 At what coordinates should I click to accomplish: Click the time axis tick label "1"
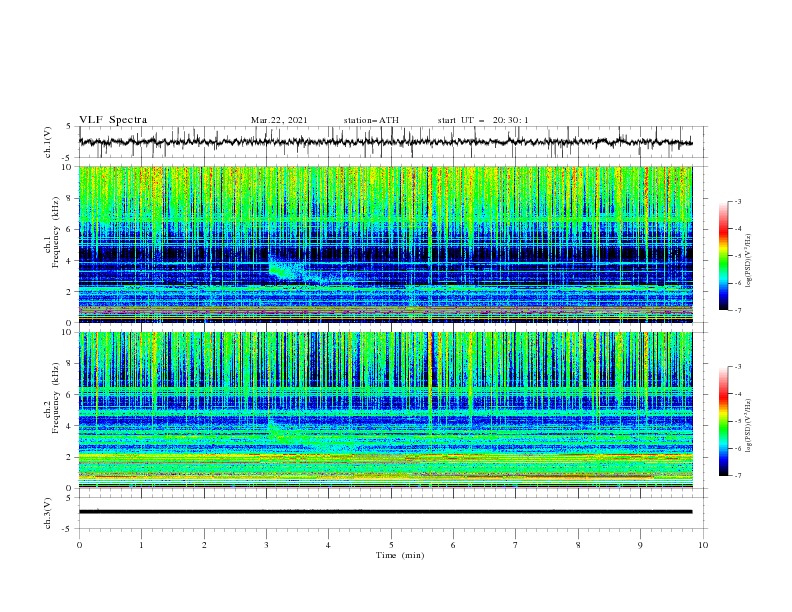(x=141, y=545)
